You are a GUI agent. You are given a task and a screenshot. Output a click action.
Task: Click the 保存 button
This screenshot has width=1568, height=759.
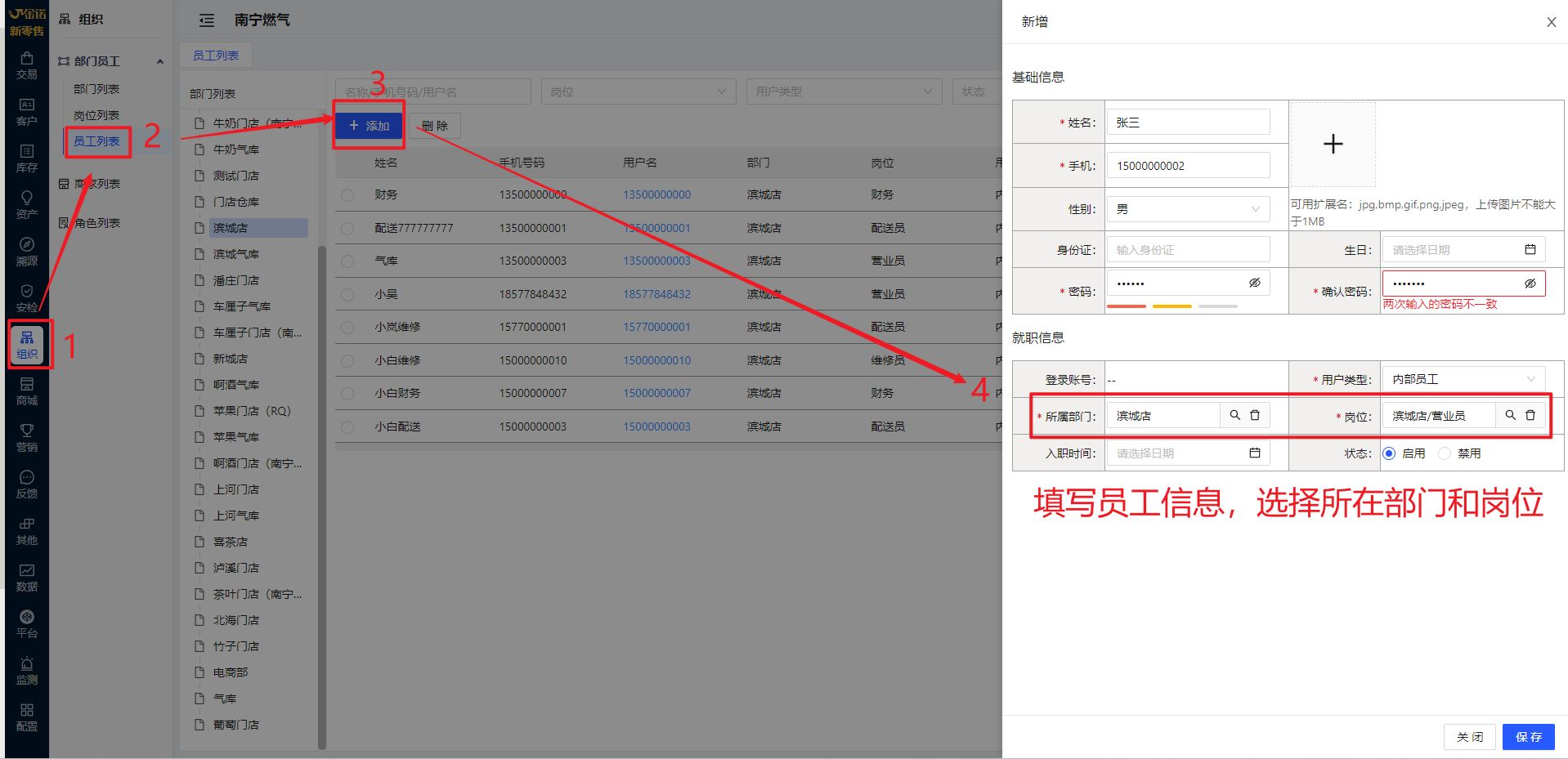(x=1528, y=737)
